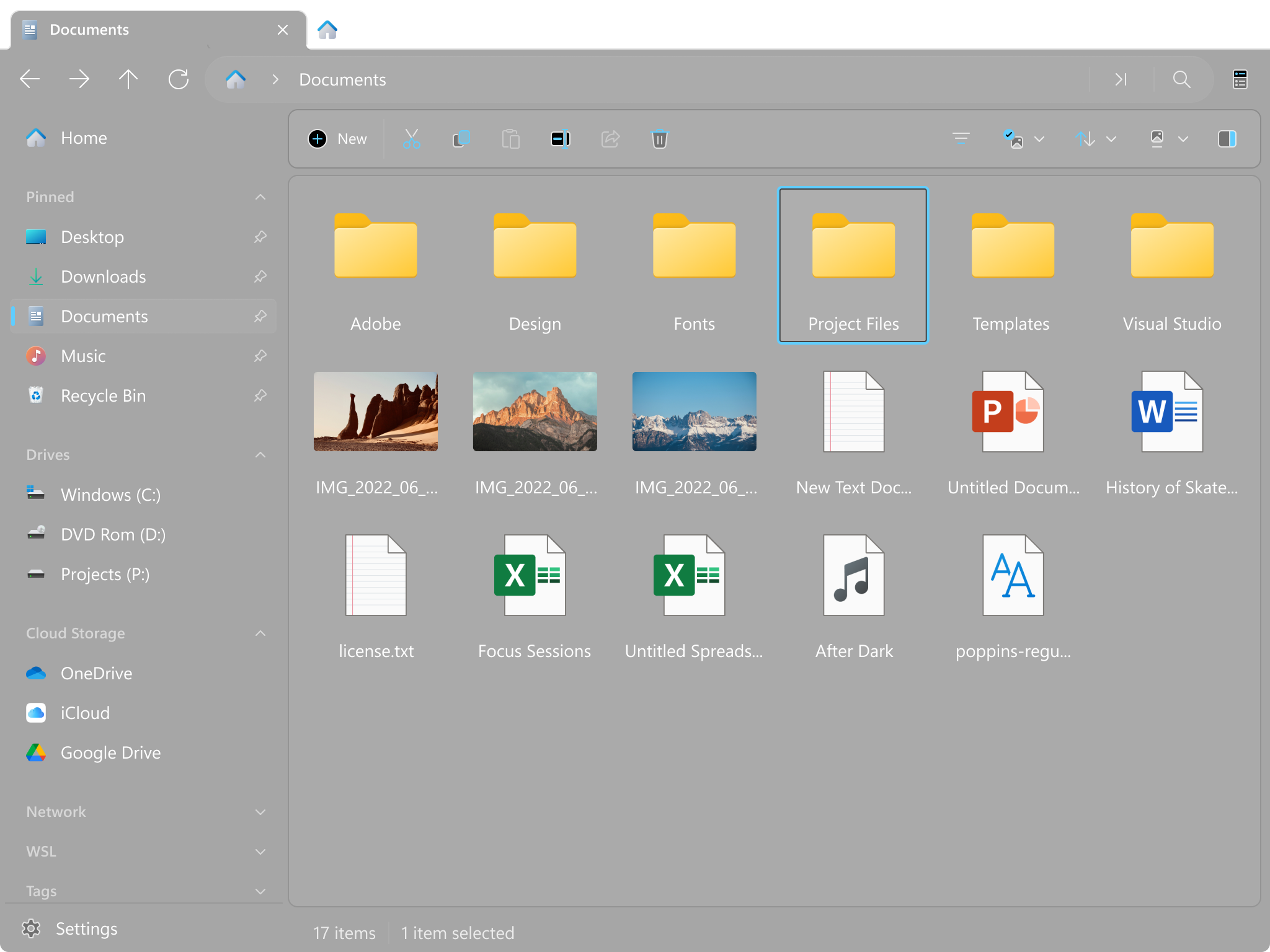
Task: Expand the Network section
Action: tap(260, 812)
